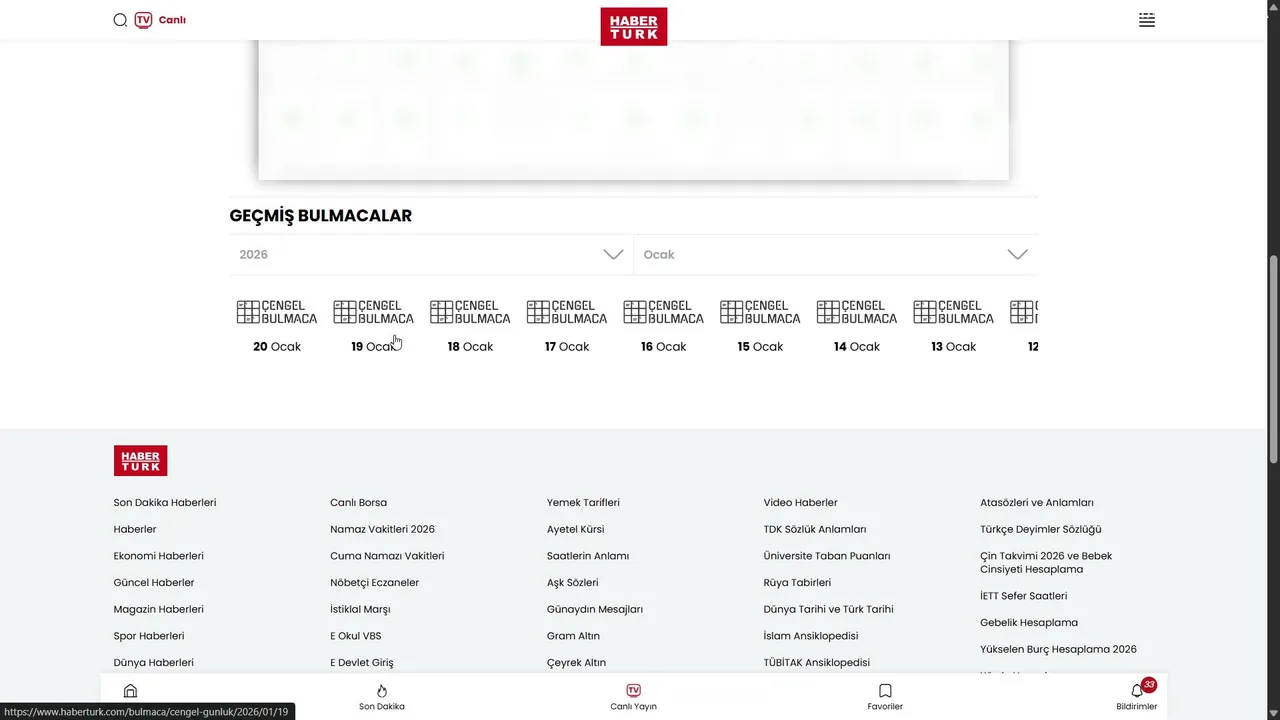Viewport: 1280px width, 720px height.
Task: Open the 16 Ocak Çengel Bulmaca puzzle
Action: 663,325
